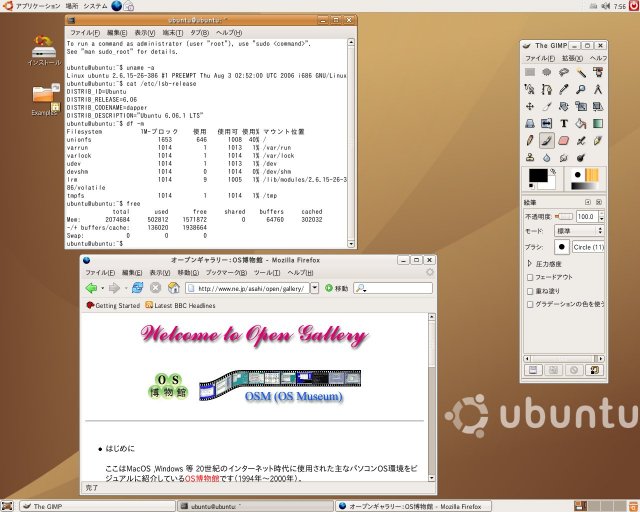
Task: Select the Blur/Sharpen droplet tool
Action: pyautogui.click(x=547, y=158)
